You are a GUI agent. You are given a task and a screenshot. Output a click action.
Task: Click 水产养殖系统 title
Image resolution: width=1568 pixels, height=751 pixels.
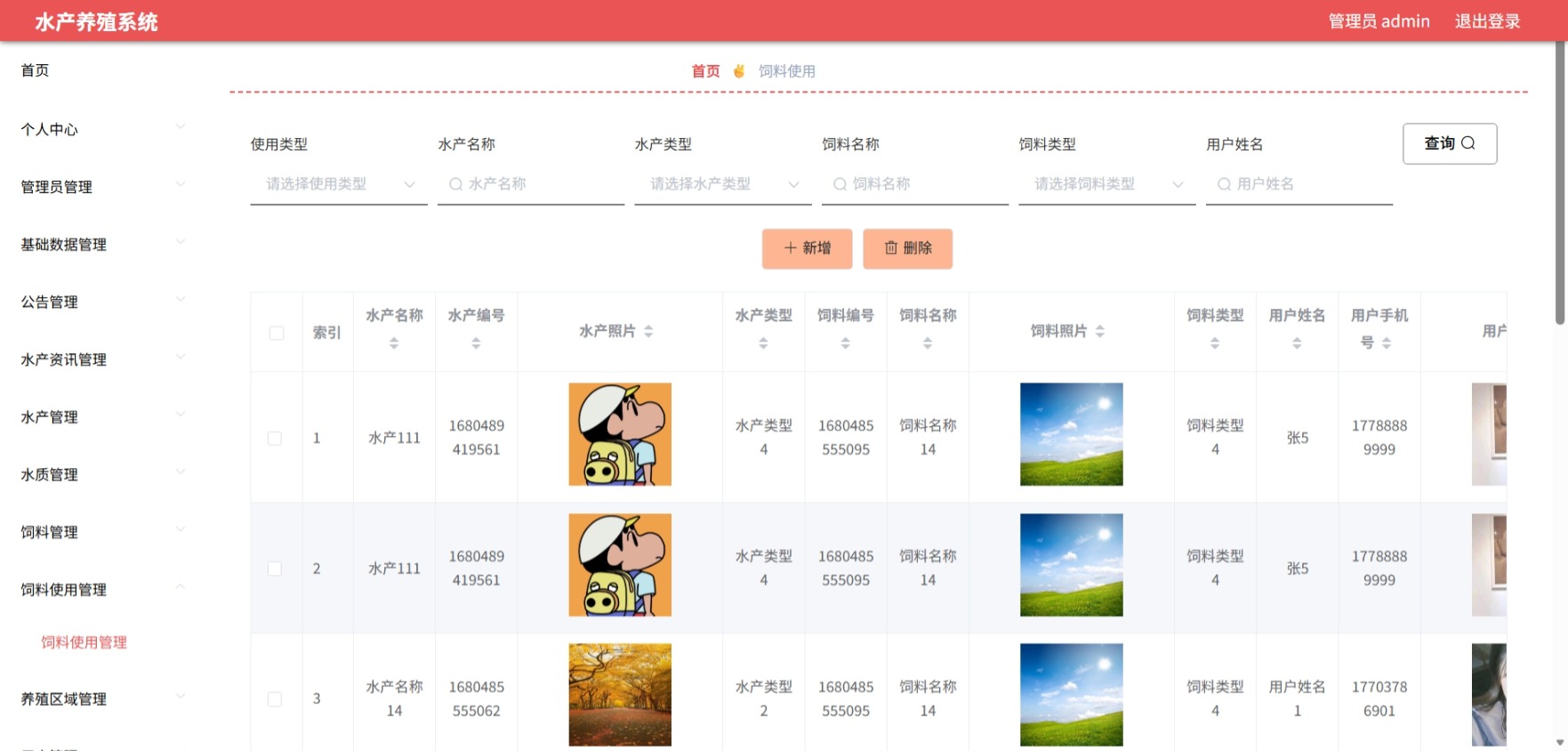96,22
